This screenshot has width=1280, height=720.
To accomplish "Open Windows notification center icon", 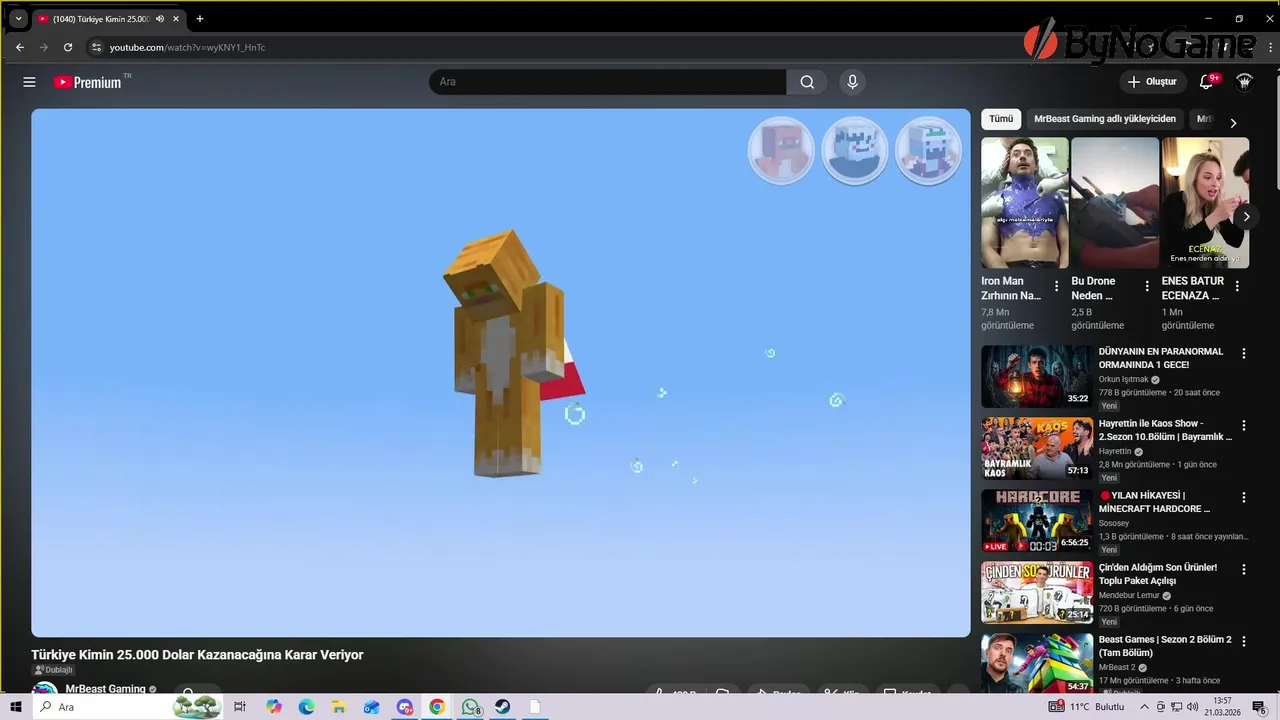I will (1260, 707).
